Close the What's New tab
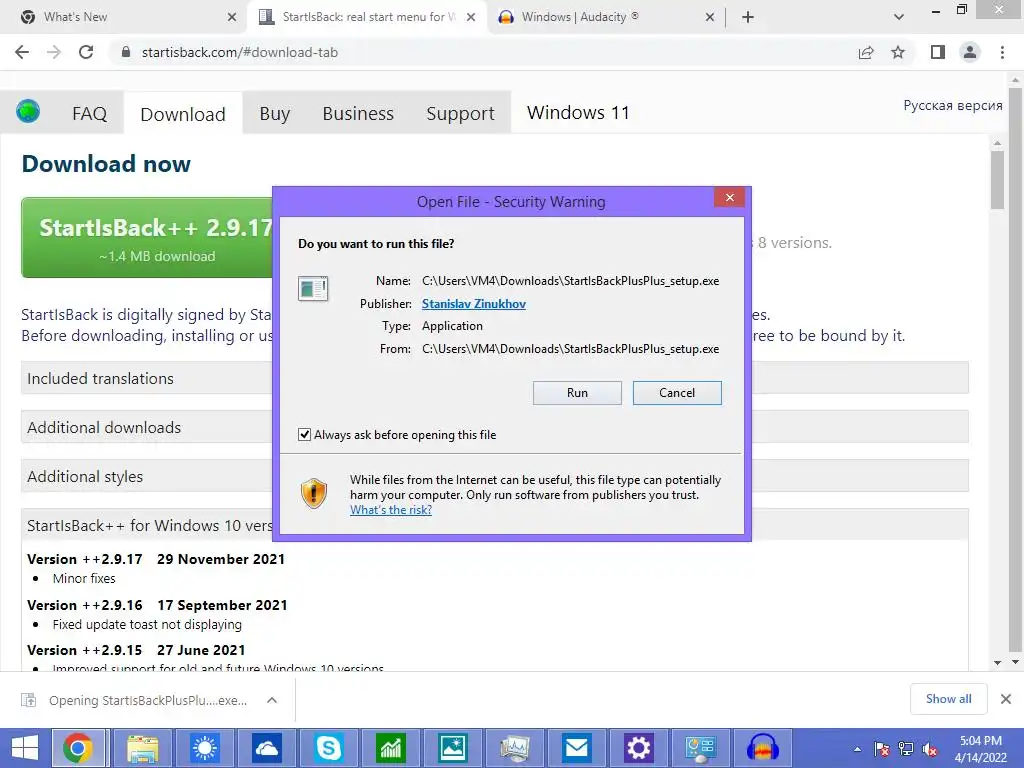The width and height of the screenshot is (1024, 768). click(232, 17)
